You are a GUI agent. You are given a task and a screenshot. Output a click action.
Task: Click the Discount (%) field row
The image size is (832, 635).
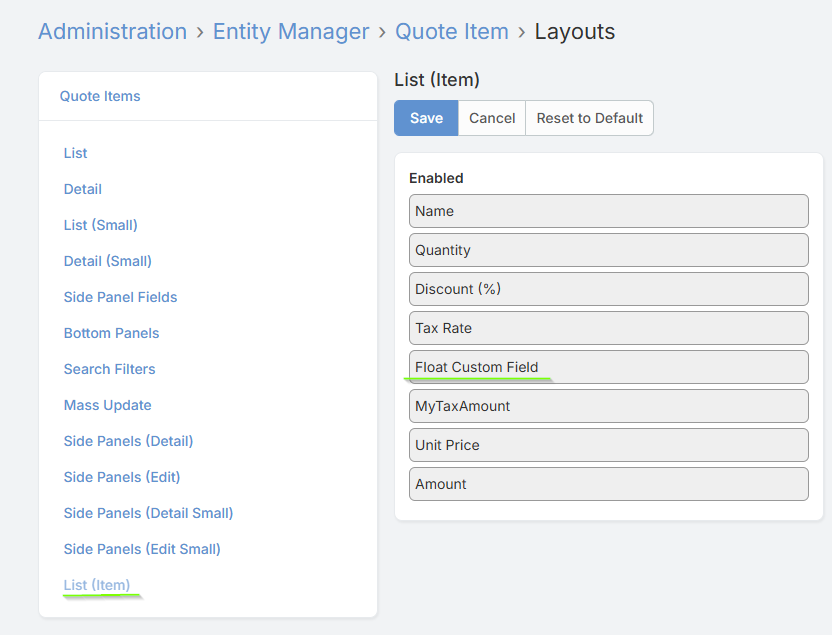pyautogui.click(x=608, y=289)
